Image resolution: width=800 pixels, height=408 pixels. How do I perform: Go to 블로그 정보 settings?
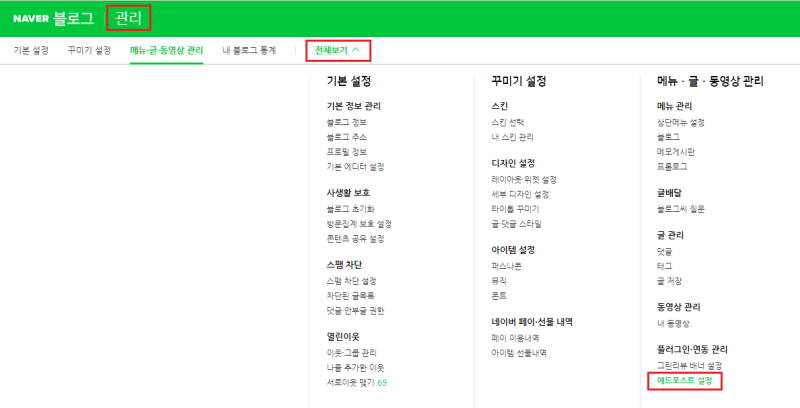point(346,122)
